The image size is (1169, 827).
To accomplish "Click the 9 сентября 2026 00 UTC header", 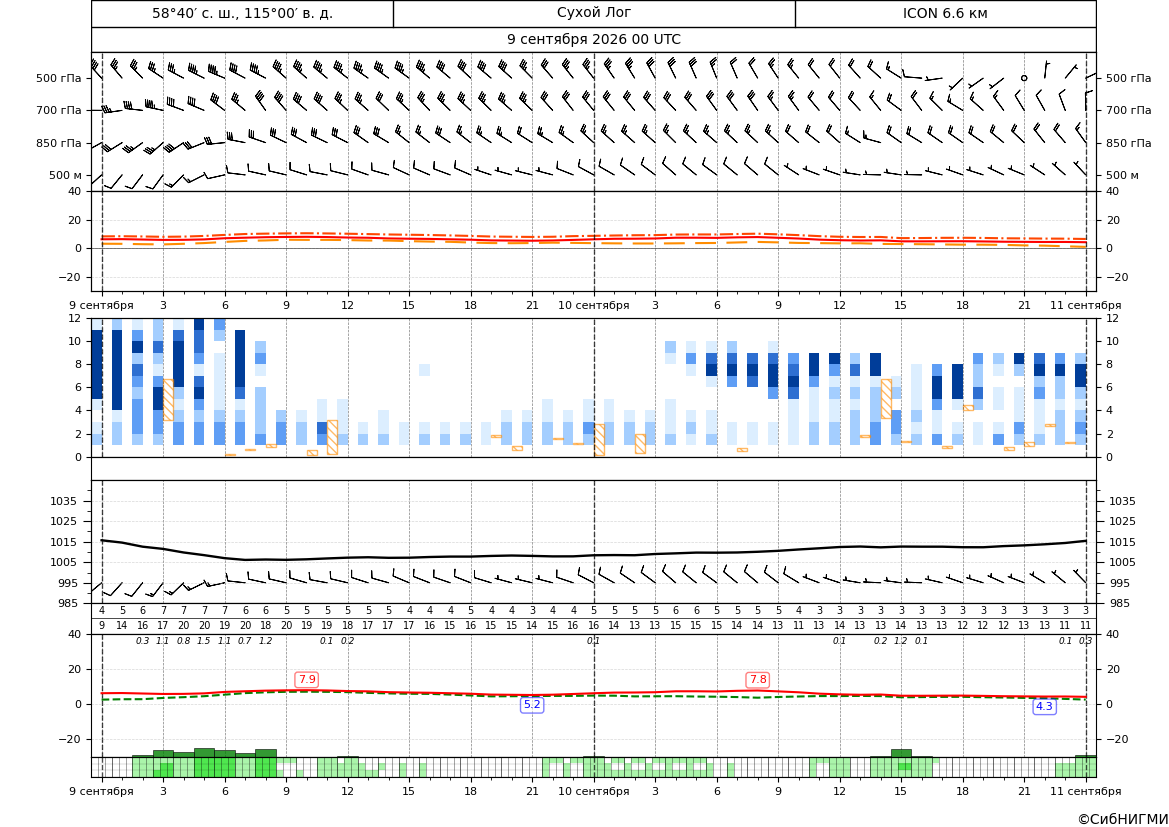I will [x=593, y=40].
